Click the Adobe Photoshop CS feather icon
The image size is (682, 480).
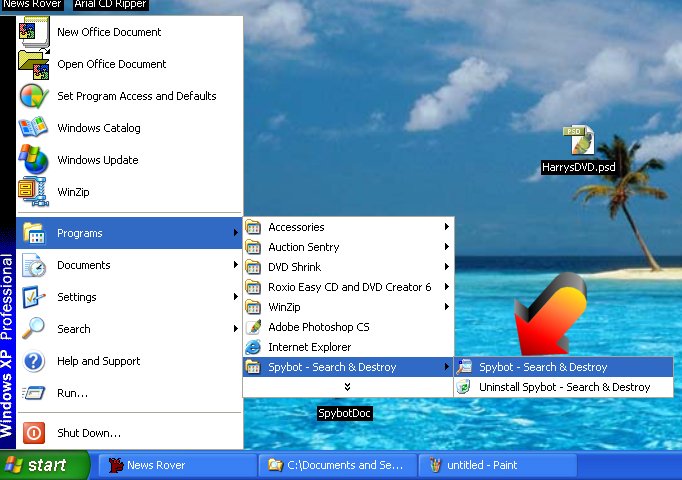click(254, 327)
